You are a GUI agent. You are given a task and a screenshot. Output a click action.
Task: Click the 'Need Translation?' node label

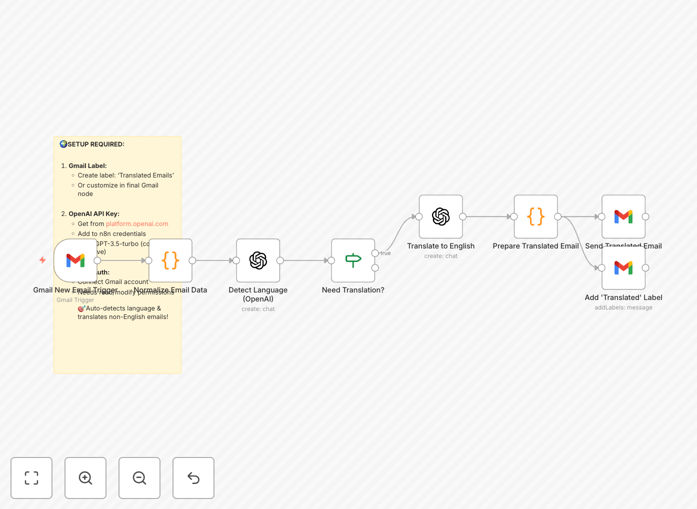coord(353,290)
